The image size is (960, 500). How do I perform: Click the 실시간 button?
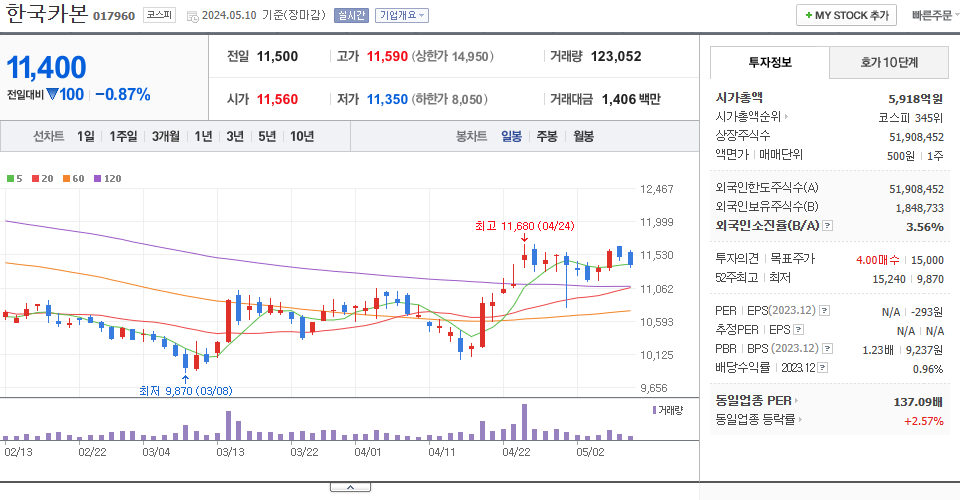point(351,15)
